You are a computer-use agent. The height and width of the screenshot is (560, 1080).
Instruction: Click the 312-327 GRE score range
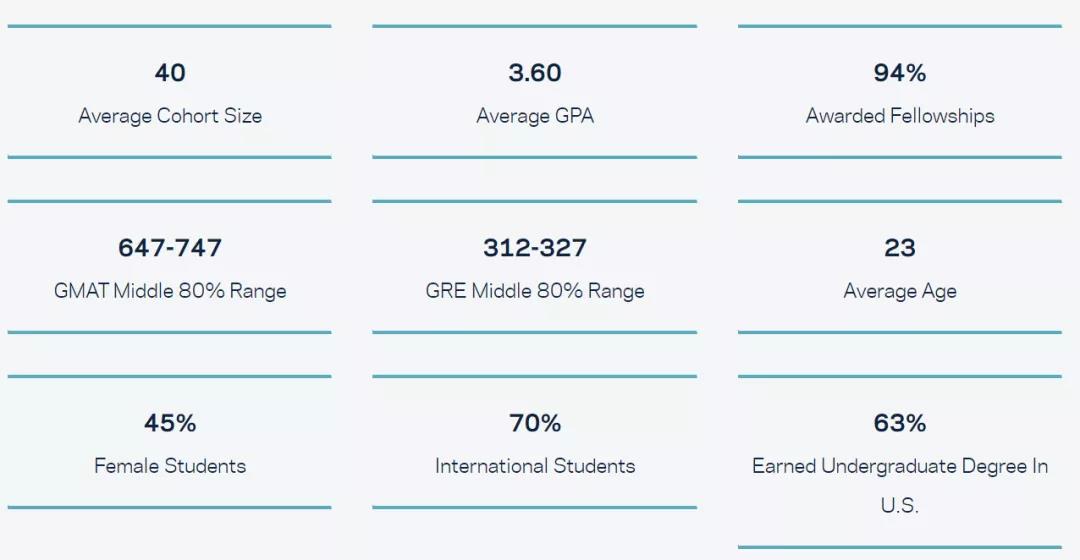click(535, 248)
